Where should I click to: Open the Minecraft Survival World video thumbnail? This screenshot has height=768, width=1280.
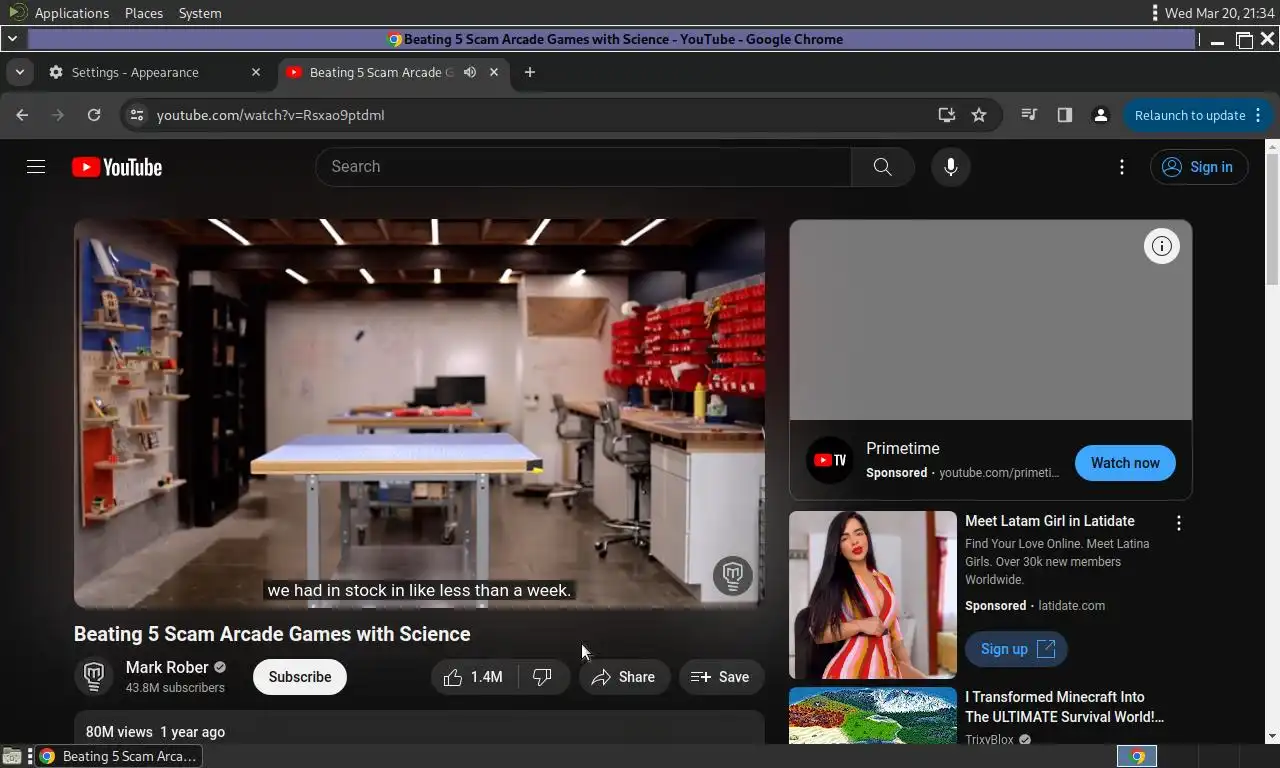click(873, 715)
